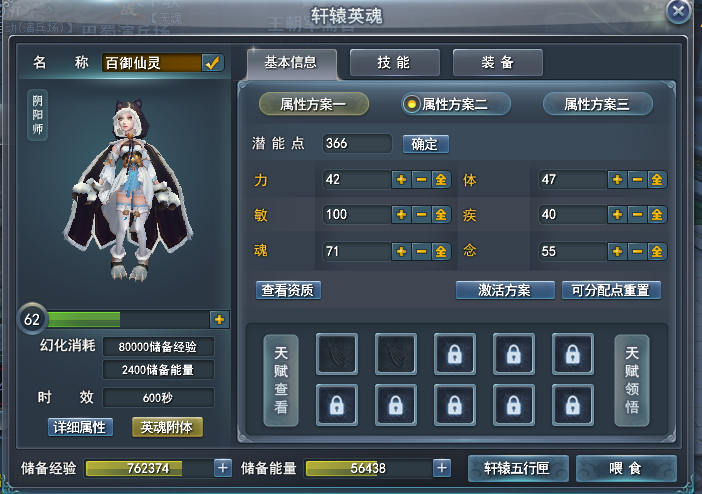Click the first unlocked talent slot
This screenshot has height=494, width=702.
pyautogui.click(x=337, y=354)
